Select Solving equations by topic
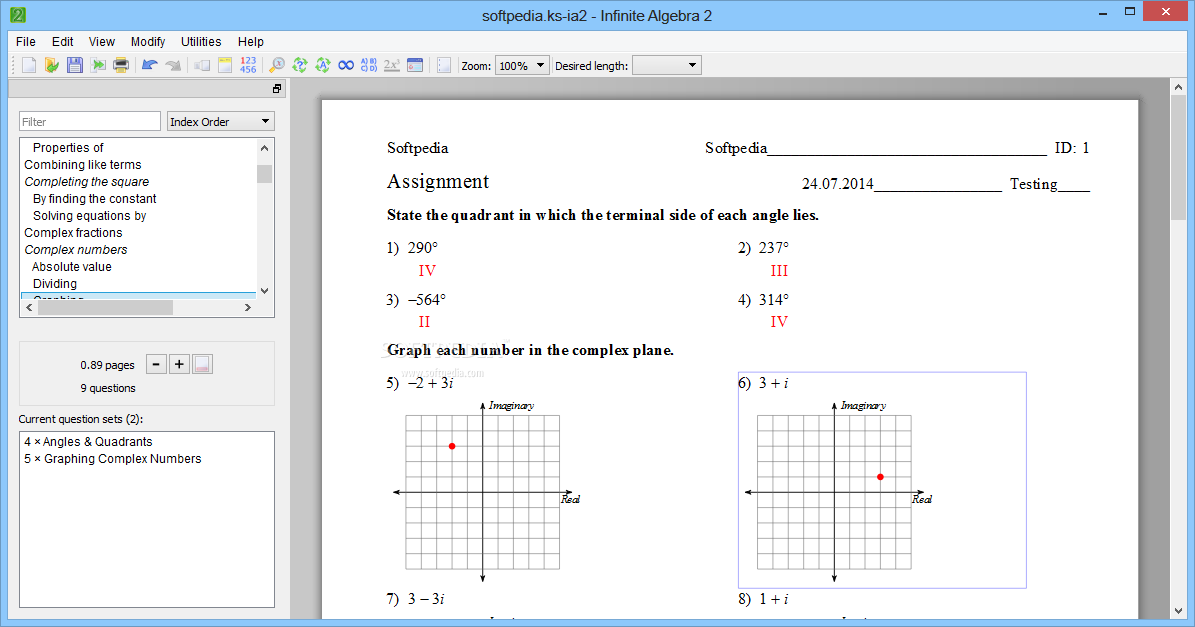 (x=89, y=216)
